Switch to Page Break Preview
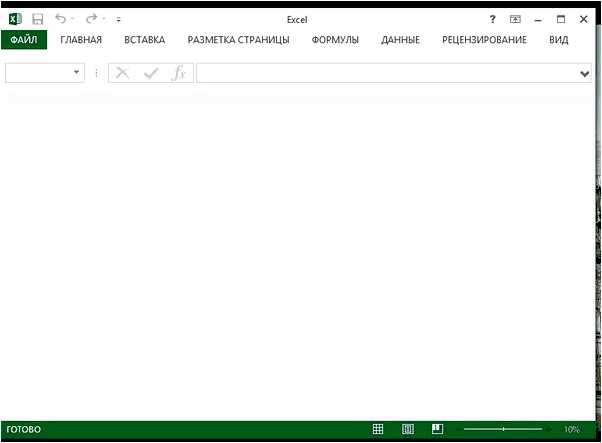Viewport: 602px width, 443px height. click(437, 429)
